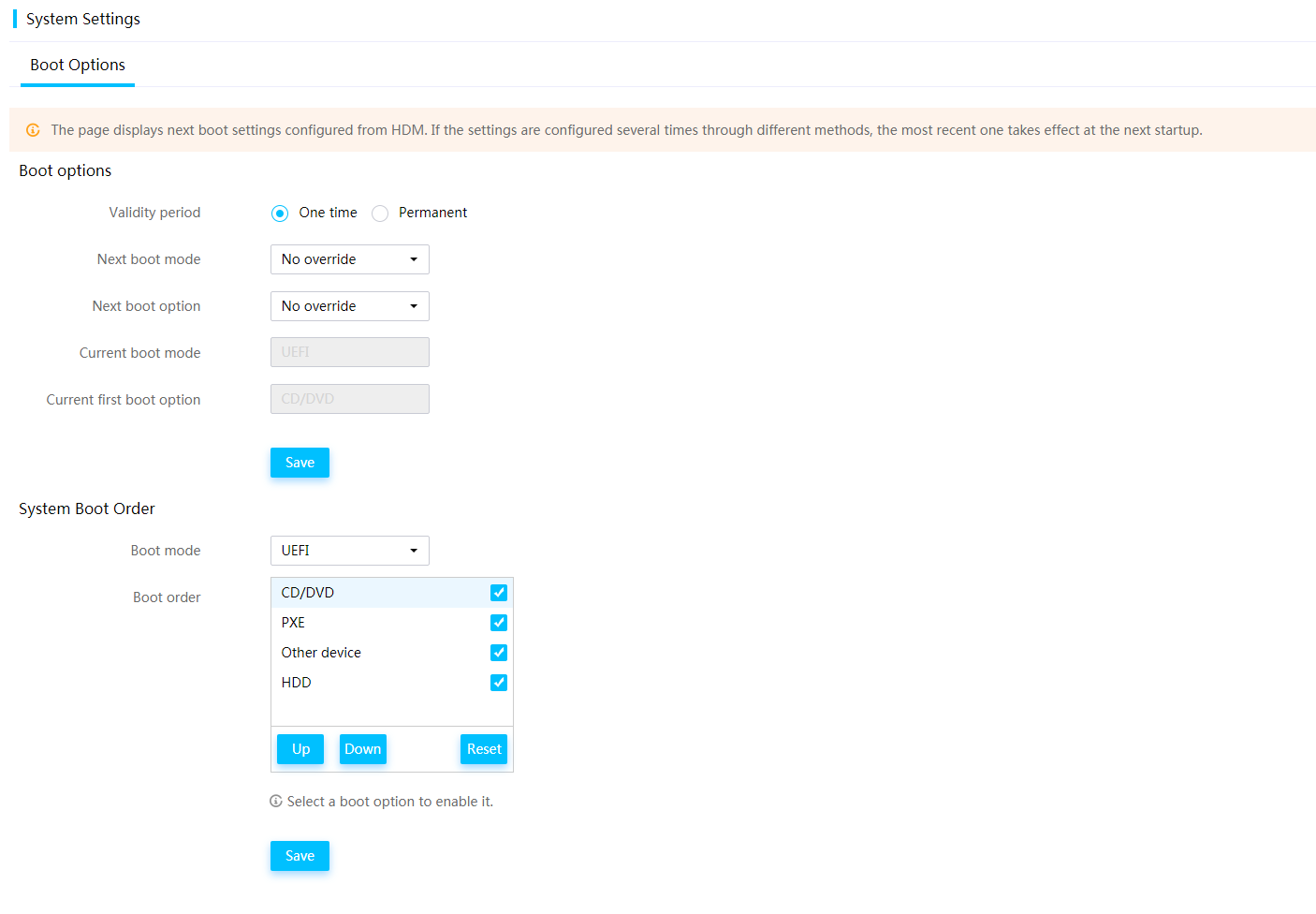This screenshot has height=914, width=1316.
Task: Uncheck the PXE boot order checkbox
Action: (x=499, y=623)
